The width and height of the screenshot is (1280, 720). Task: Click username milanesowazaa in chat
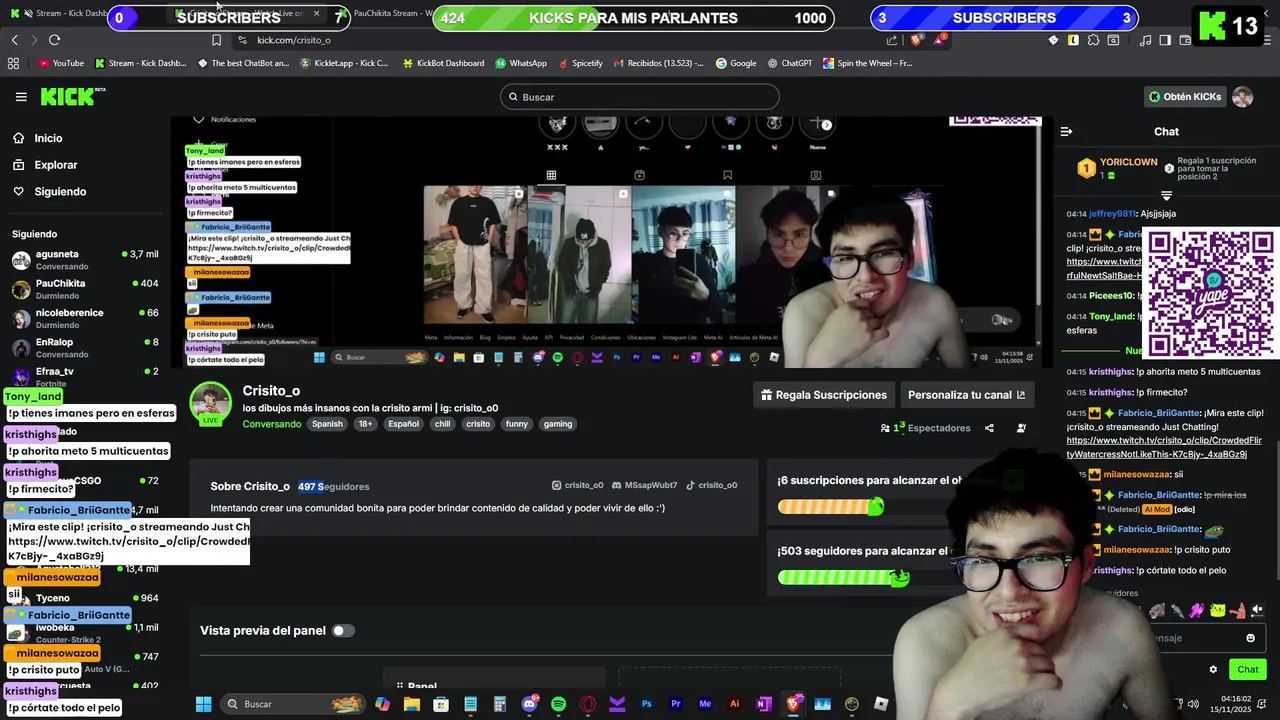pyautogui.click(x=1138, y=474)
